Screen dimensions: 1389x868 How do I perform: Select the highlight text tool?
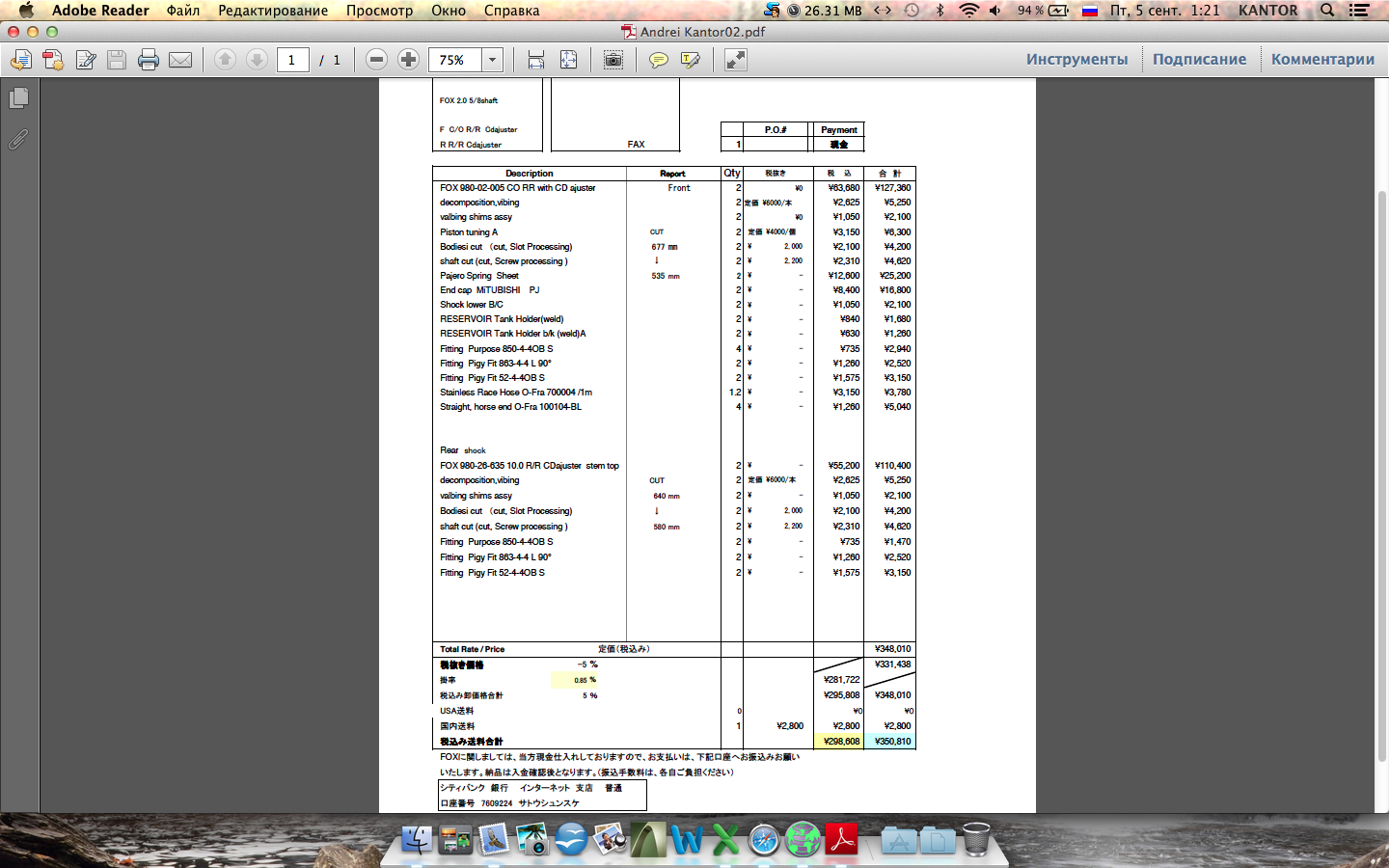click(691, 60)
